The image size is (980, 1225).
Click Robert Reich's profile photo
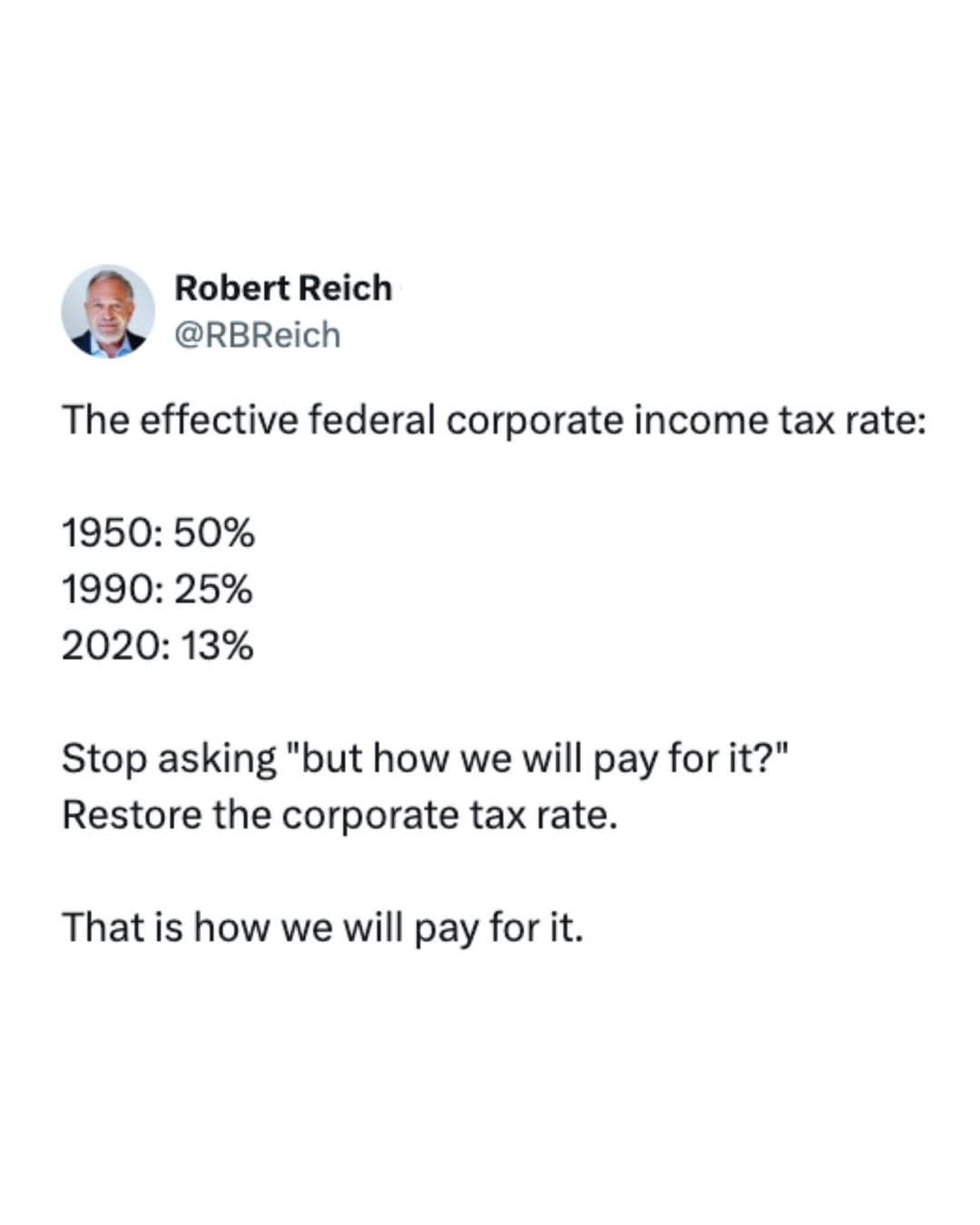click(108, 311)
